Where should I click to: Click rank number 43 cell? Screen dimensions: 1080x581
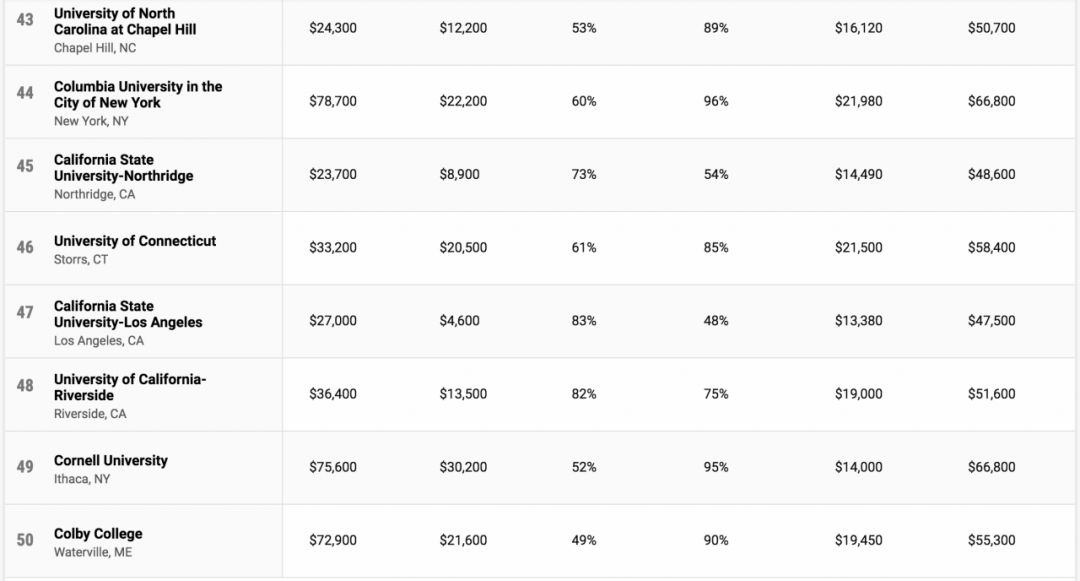[x=25, y=20]
